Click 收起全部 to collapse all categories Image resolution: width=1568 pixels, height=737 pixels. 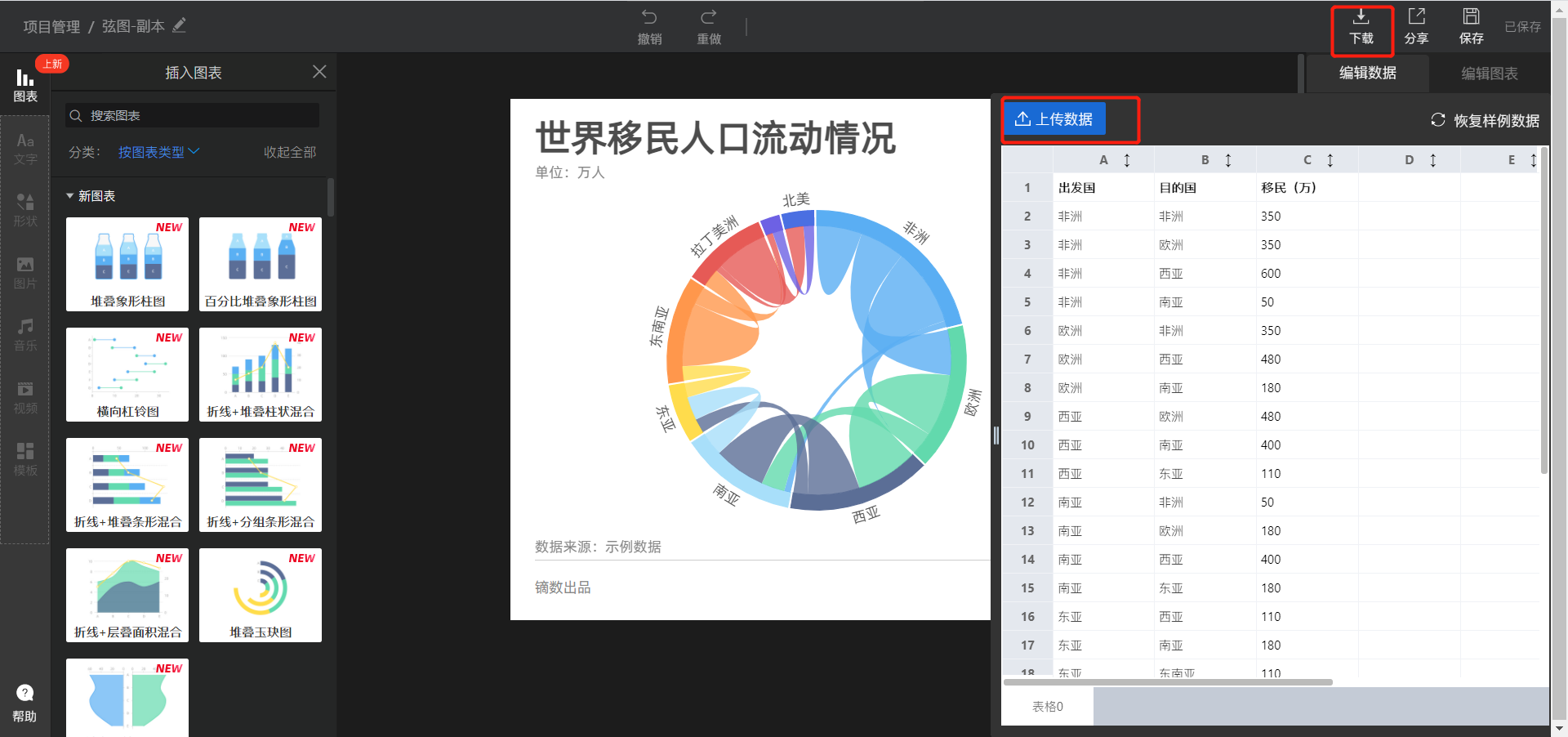point(288,151)
